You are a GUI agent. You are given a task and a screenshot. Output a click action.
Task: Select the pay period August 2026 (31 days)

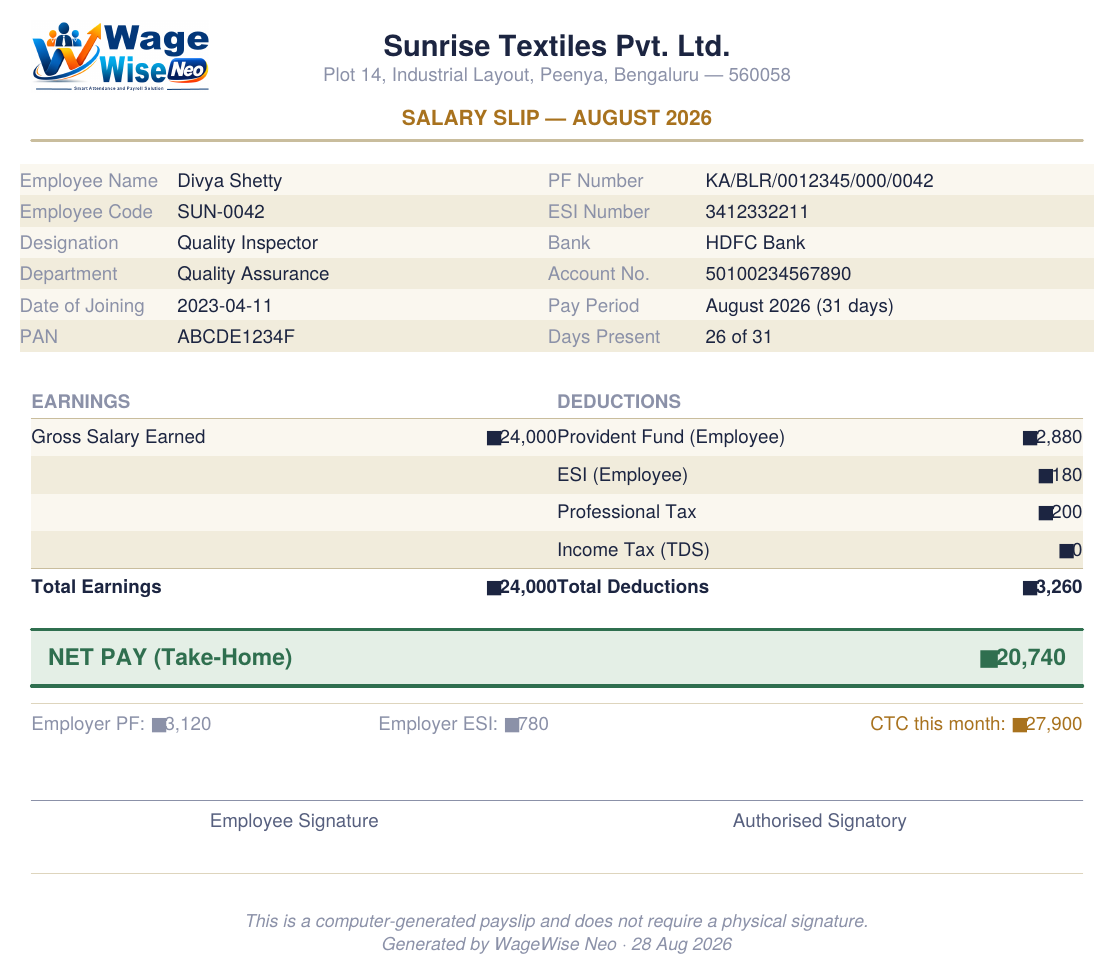click(x=799, y=305)
